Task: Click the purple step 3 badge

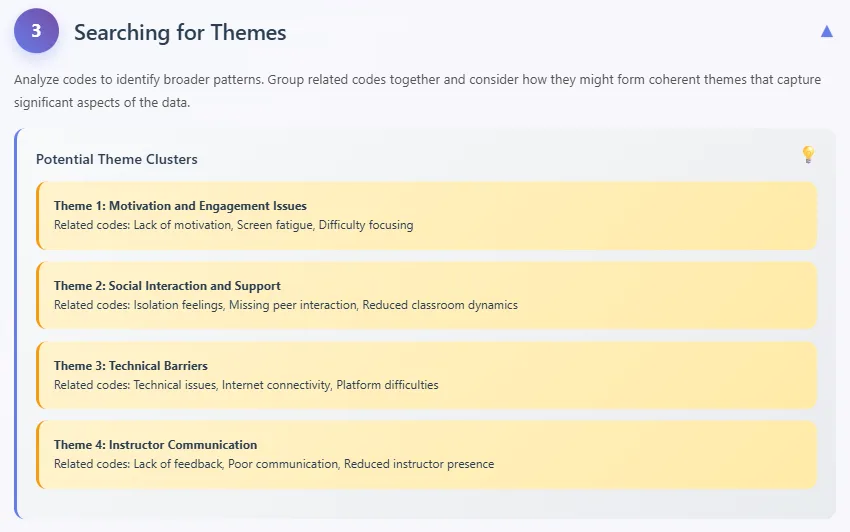Action: pos(36,31)
